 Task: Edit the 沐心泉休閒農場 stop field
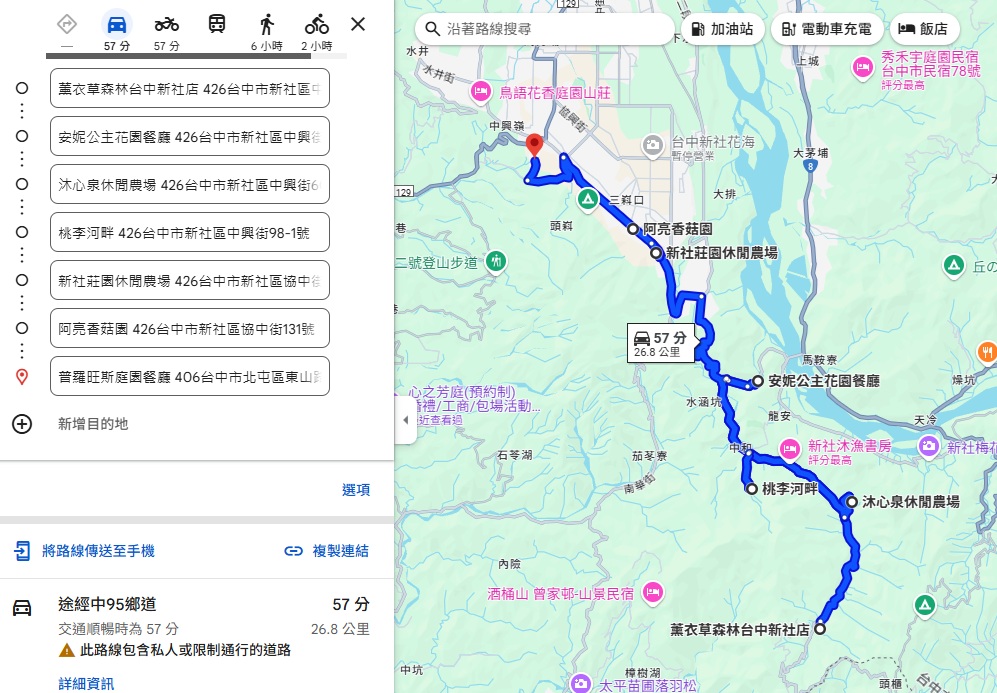click(x=189, y=184)
